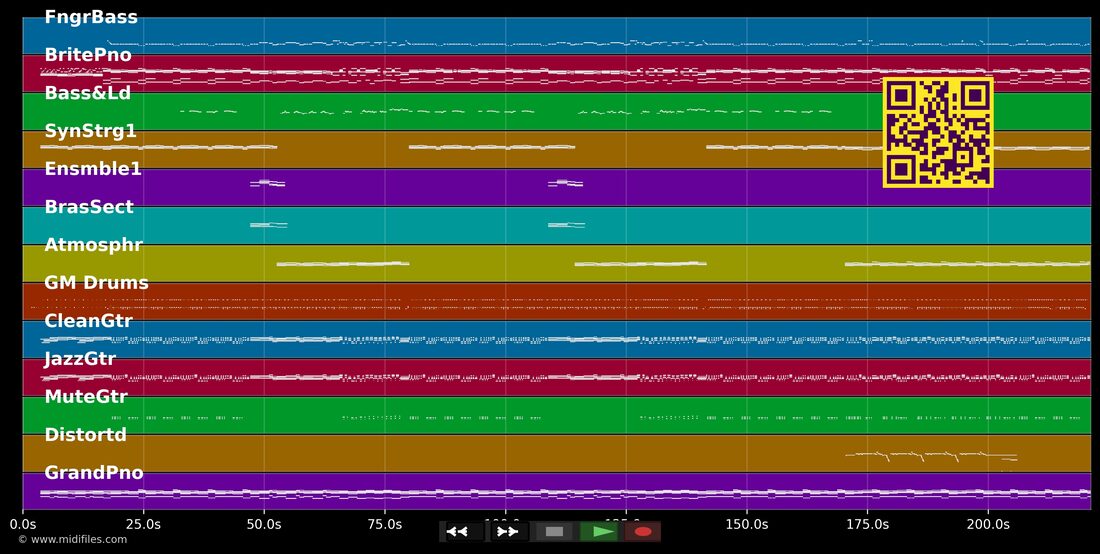
Task: Select the Distortd track label
Action: (x=86, y=435)
